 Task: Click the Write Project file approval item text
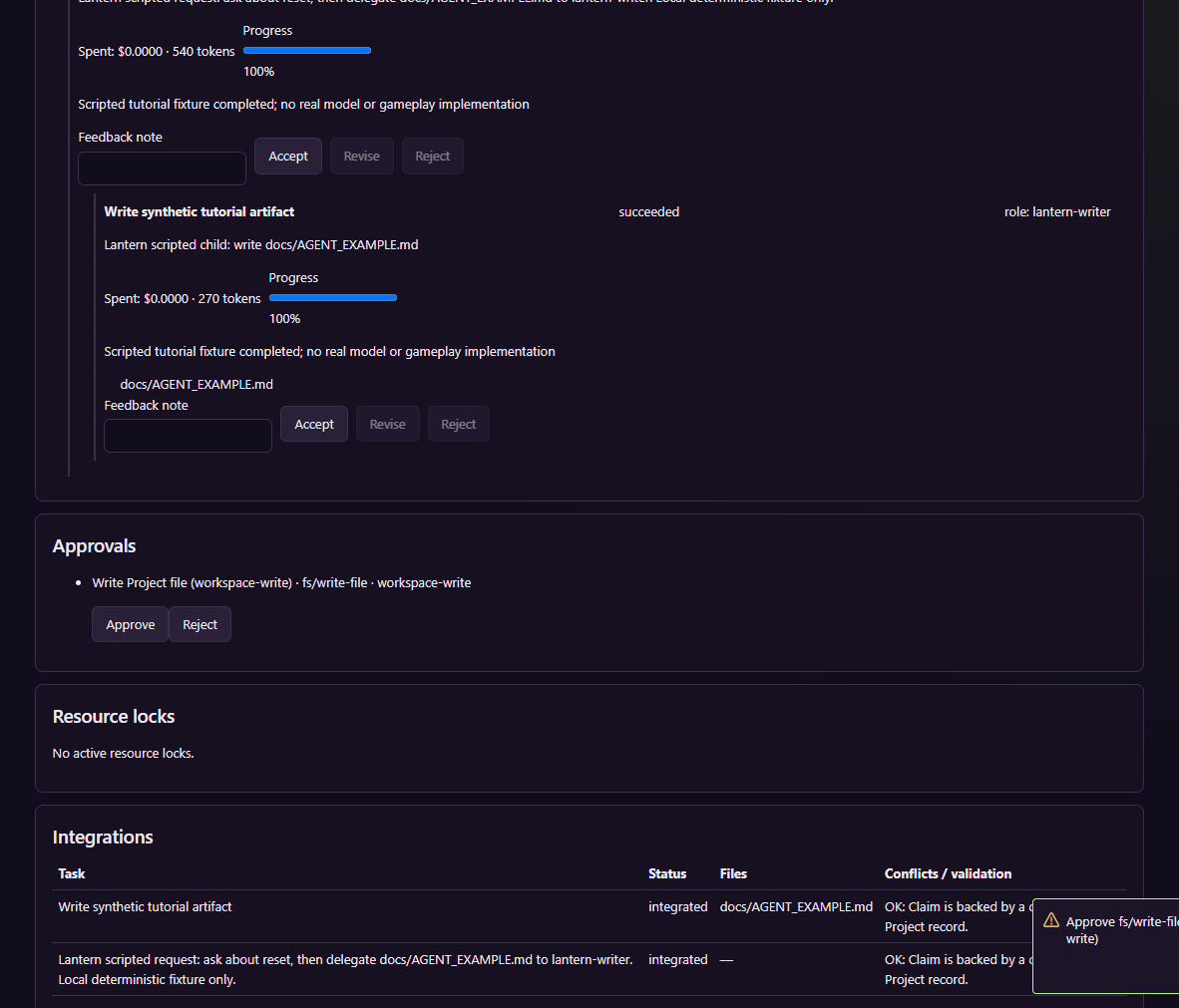click(281, 582)
